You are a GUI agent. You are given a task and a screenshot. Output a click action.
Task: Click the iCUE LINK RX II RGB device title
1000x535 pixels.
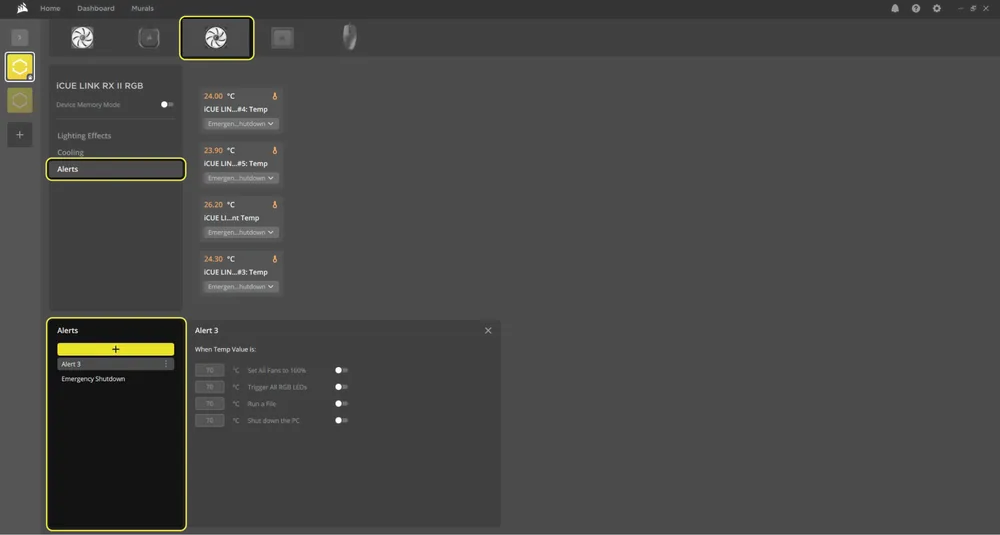pos(99,85)
